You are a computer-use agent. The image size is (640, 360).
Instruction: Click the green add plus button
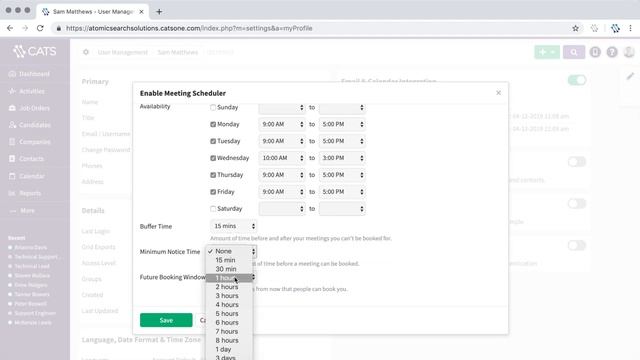[547, 52]
